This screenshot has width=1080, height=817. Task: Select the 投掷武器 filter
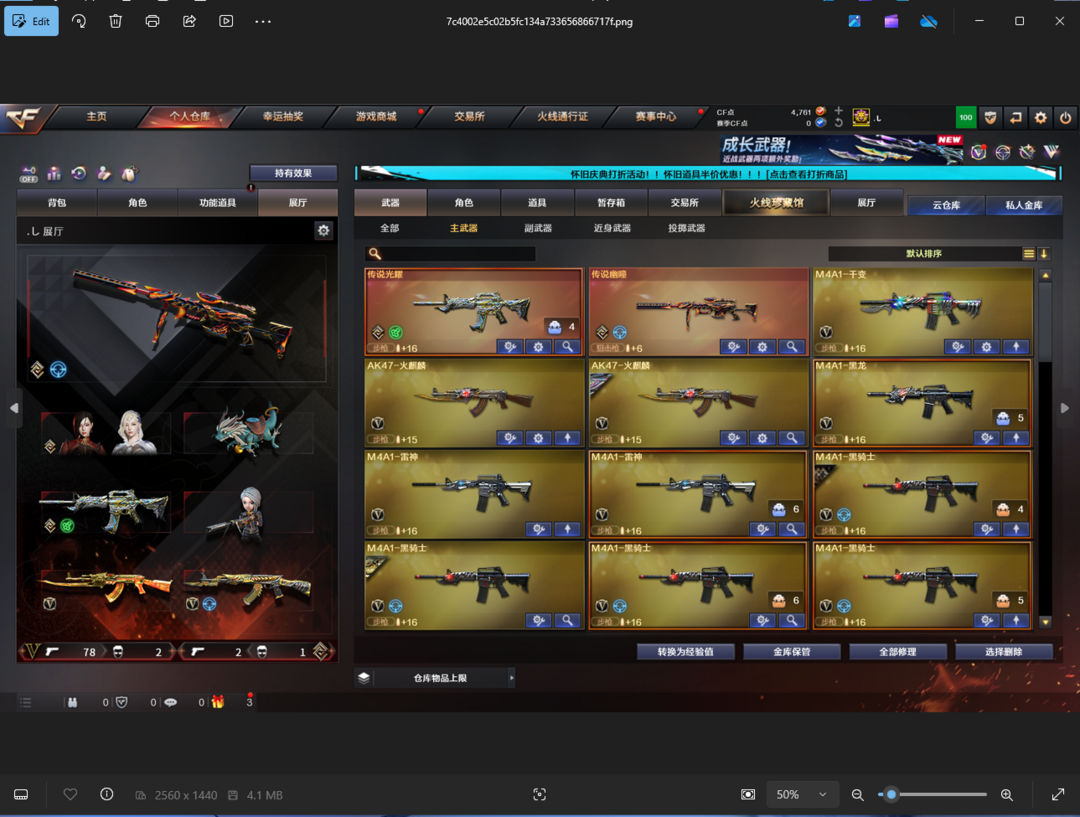687,228
